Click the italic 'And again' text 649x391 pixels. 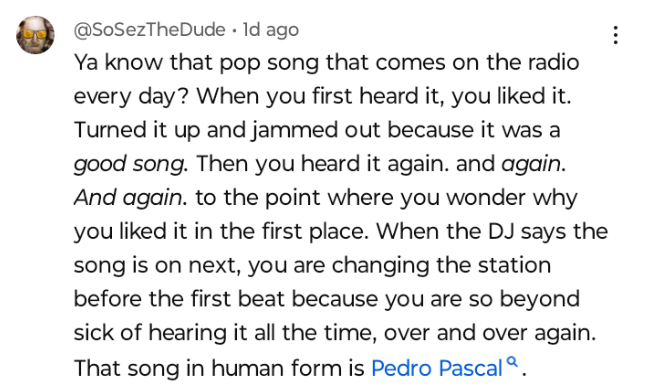coord(127,197)
